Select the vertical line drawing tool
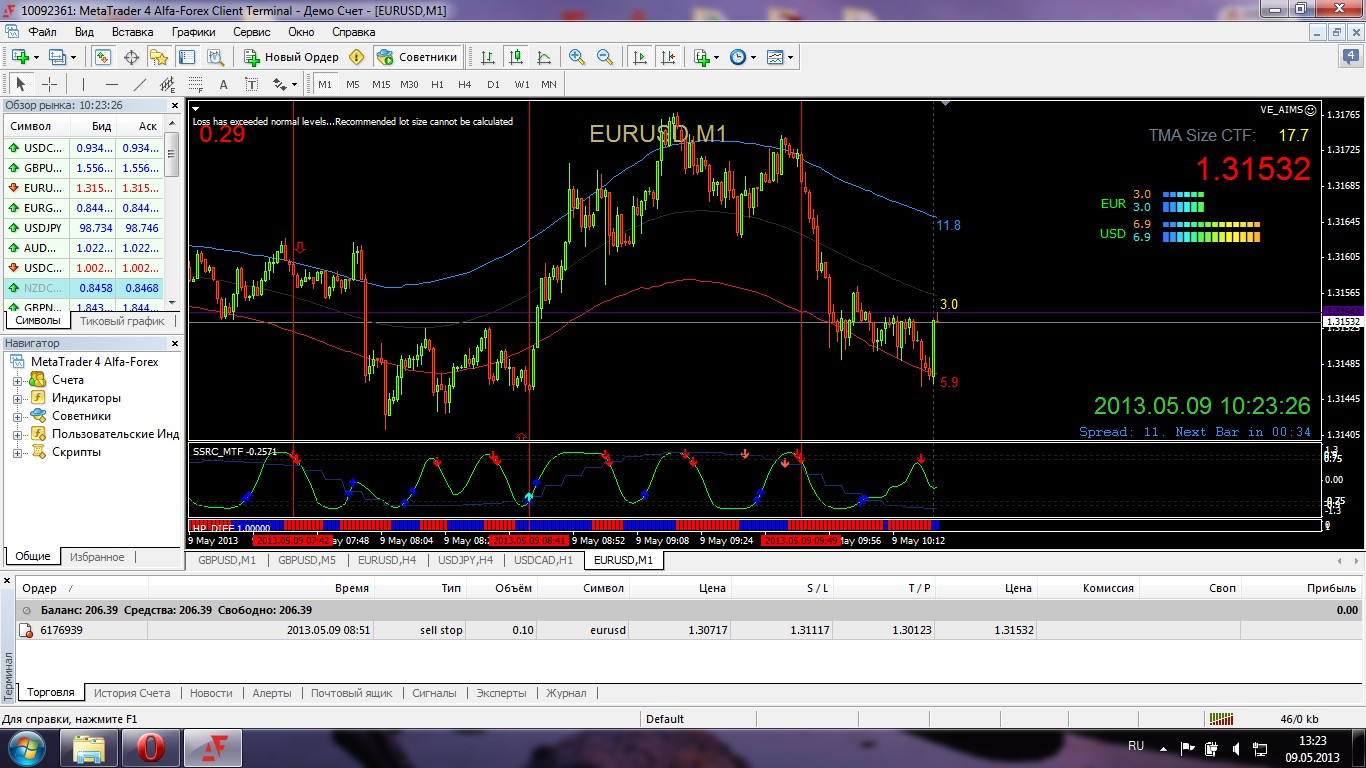This screenshot has width=1366, height=768. tap(84, 84)
